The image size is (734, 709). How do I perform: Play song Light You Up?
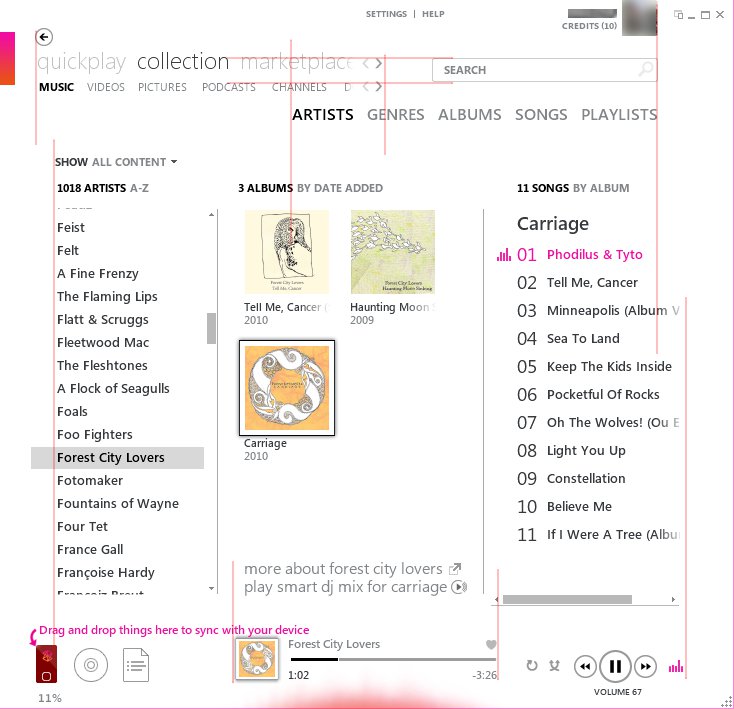click(x=586, y=451)
